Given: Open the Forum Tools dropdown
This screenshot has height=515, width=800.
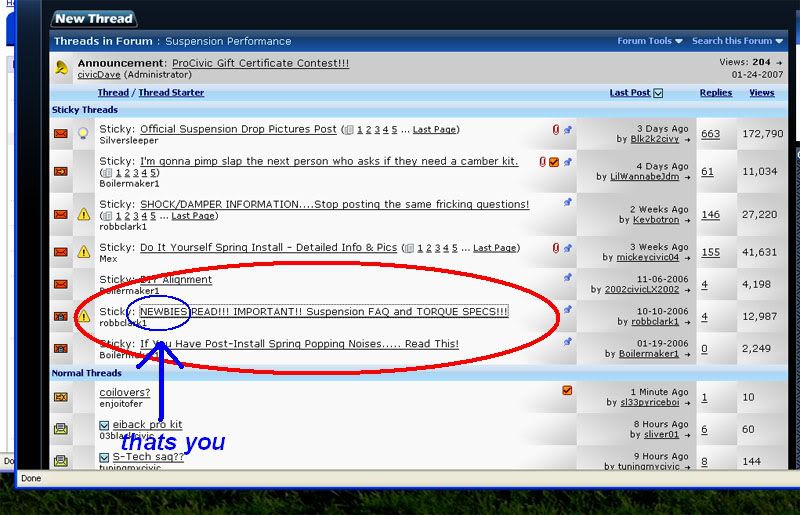Looking at the screenshot, I should pyautogui.click(x=649, y=41).
